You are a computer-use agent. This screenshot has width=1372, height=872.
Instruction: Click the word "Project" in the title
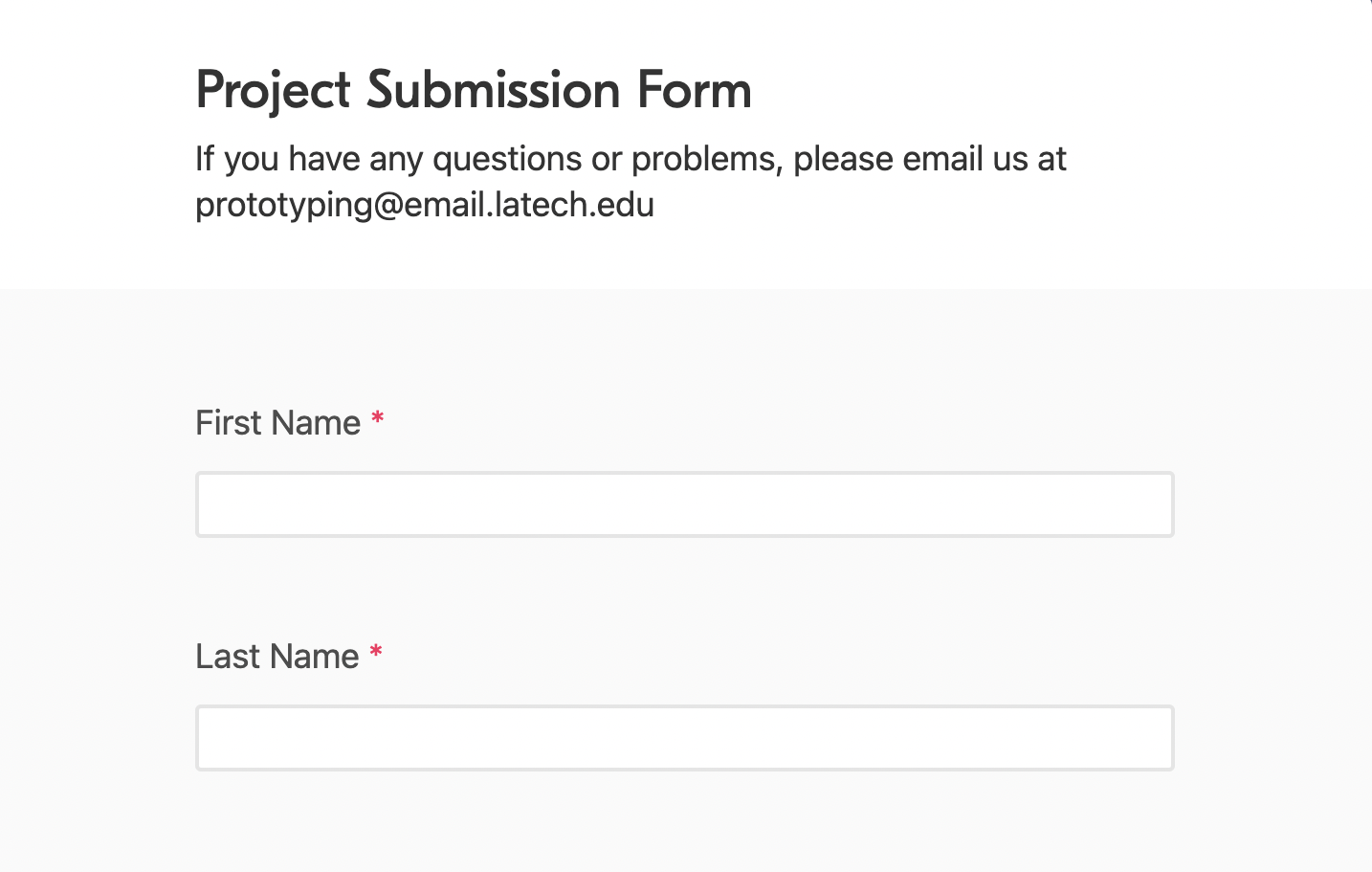tap(274, 92)
